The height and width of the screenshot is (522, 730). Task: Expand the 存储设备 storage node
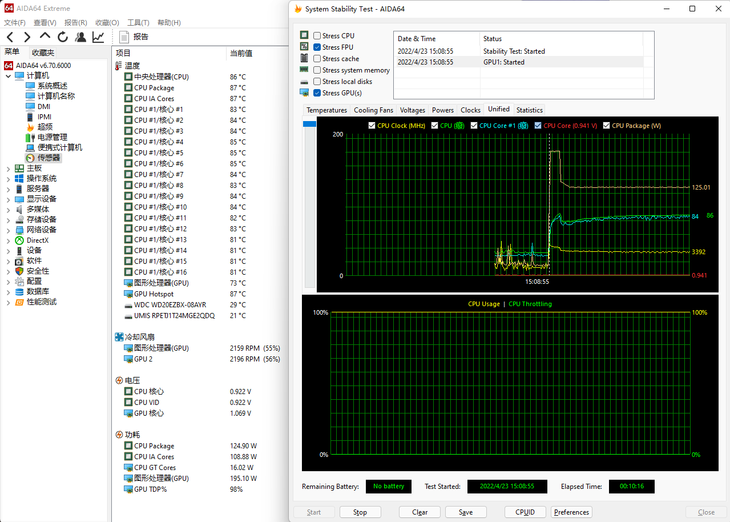pyautogui.click(x=8, y=220)
